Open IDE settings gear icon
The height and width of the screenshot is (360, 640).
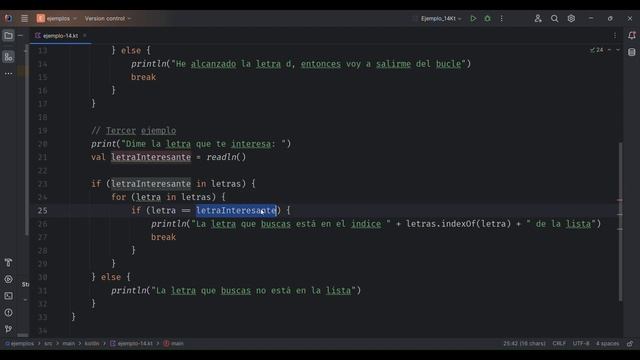click(x=571, y=18)
